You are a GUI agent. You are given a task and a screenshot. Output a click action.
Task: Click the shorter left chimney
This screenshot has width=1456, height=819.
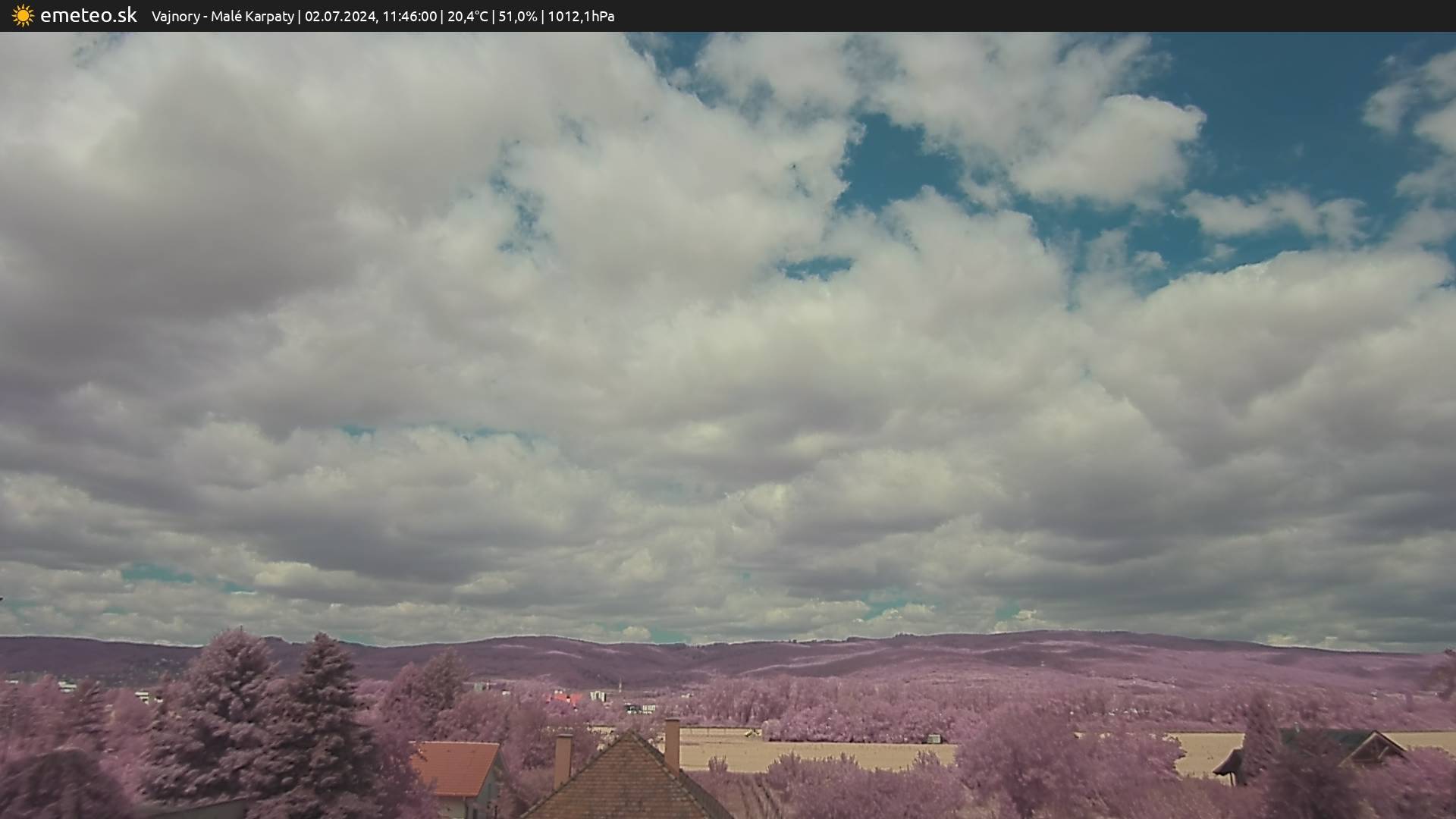tap(563, 758)
